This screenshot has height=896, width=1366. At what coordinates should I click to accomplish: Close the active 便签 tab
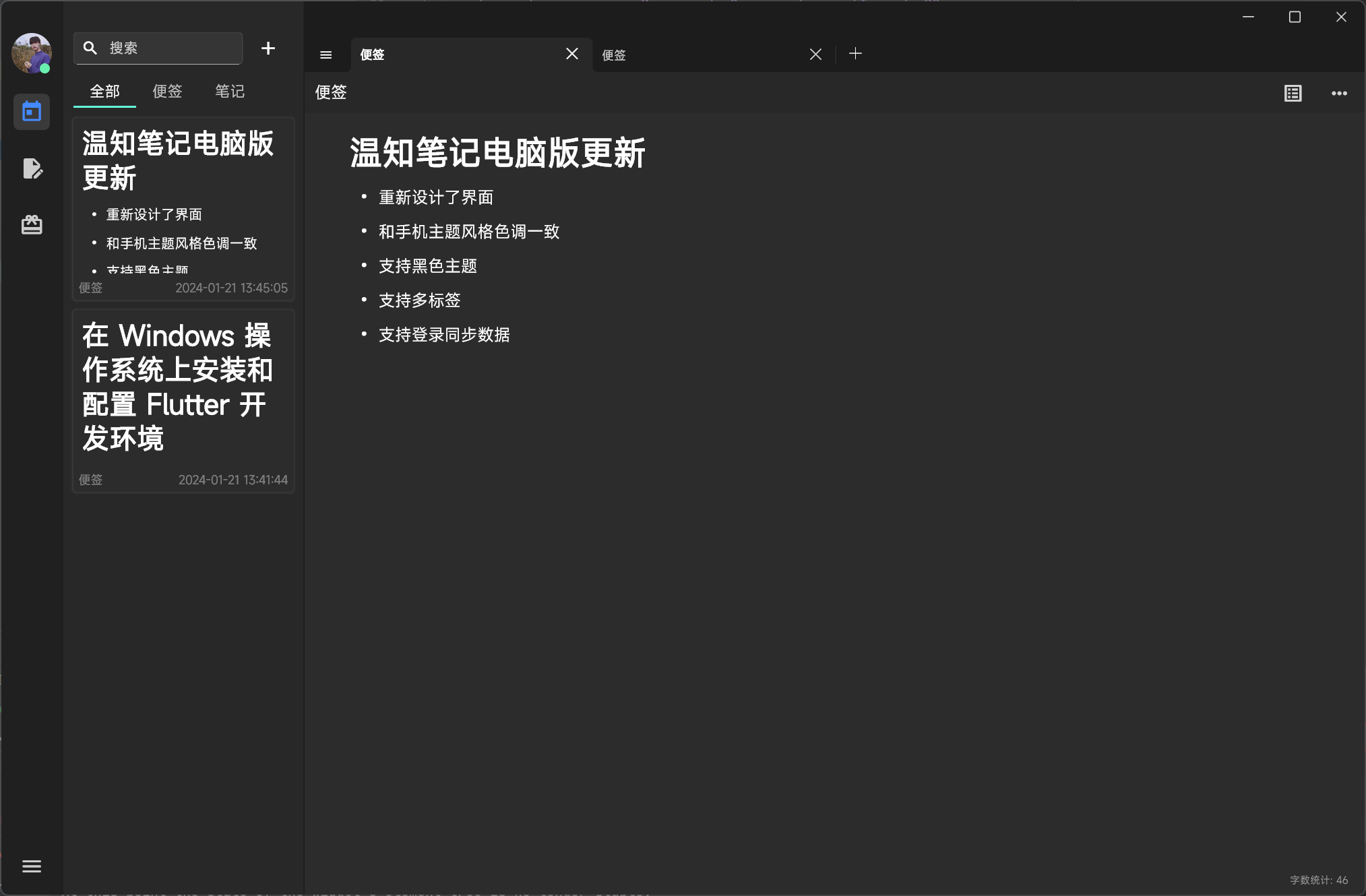point(572,54)
